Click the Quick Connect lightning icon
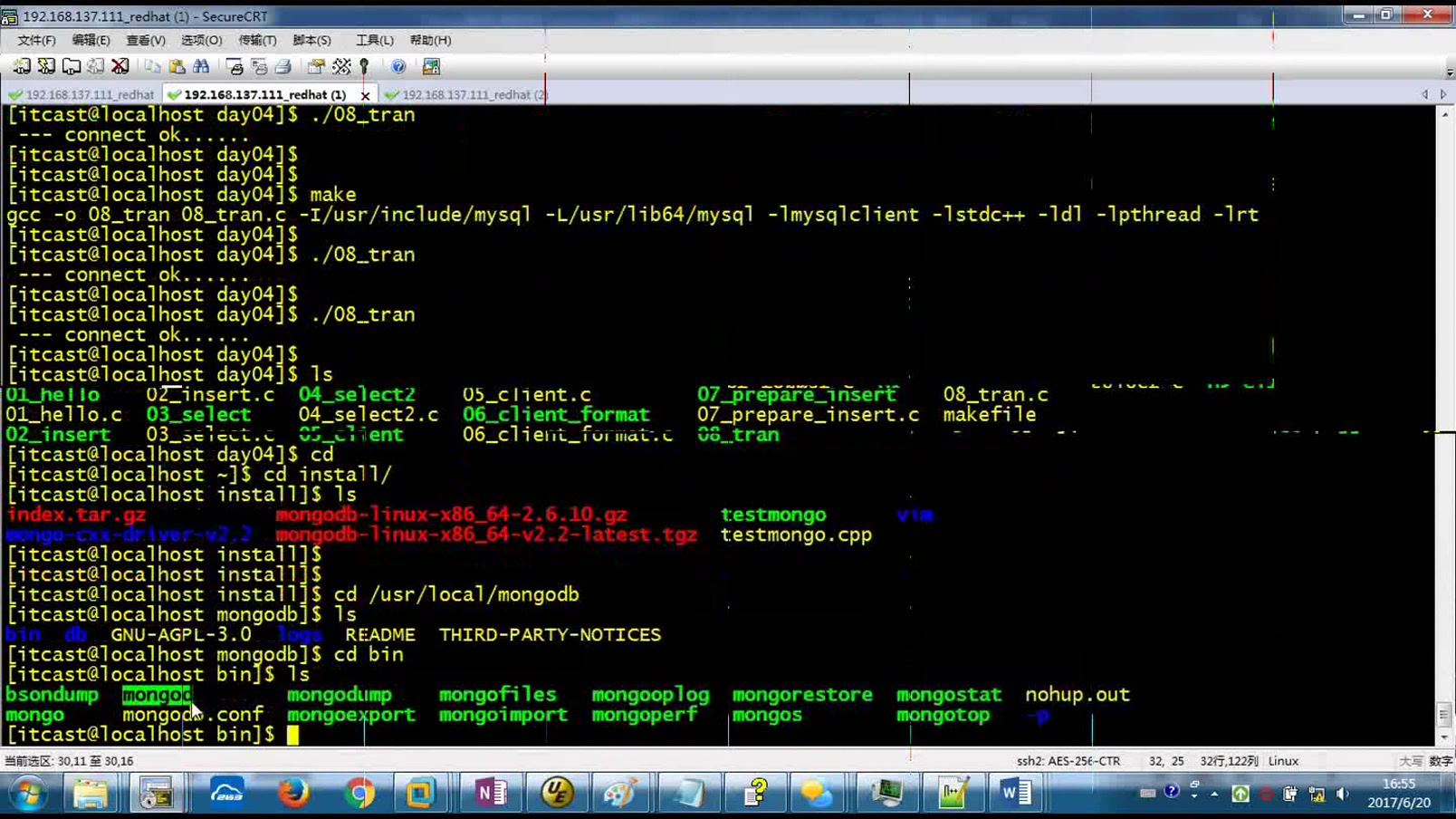The image size is (1456, 819). (47, 65)
